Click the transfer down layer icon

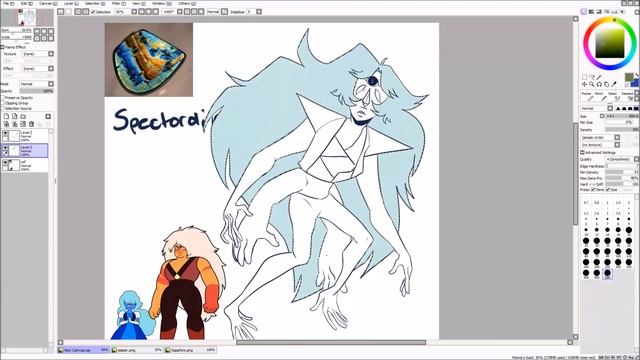[6, 124]
